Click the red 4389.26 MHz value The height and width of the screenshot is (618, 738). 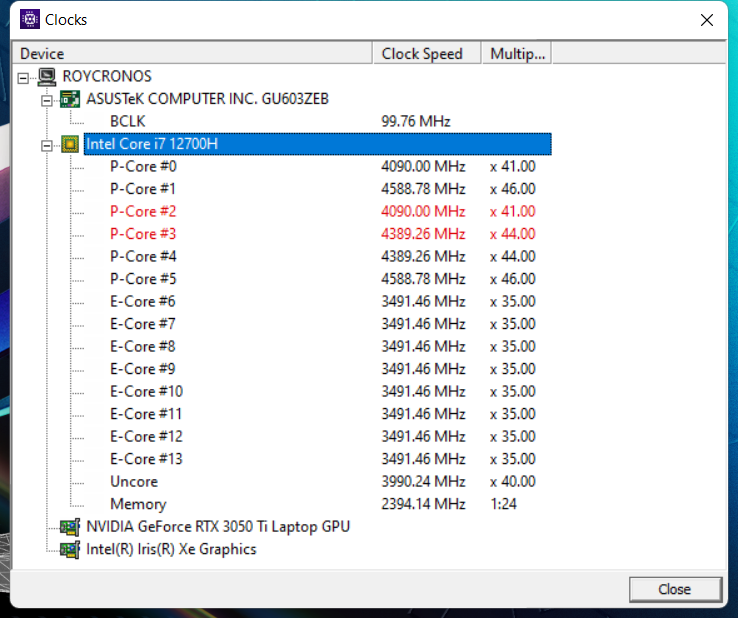click(x=423, y=234)
